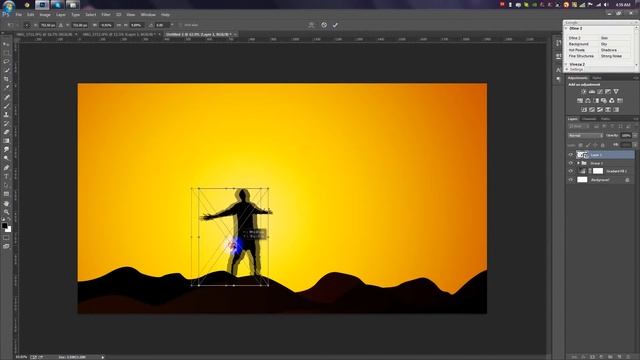Open the Image menu
The width and height of the screenshot is (640, 360).
45,15
